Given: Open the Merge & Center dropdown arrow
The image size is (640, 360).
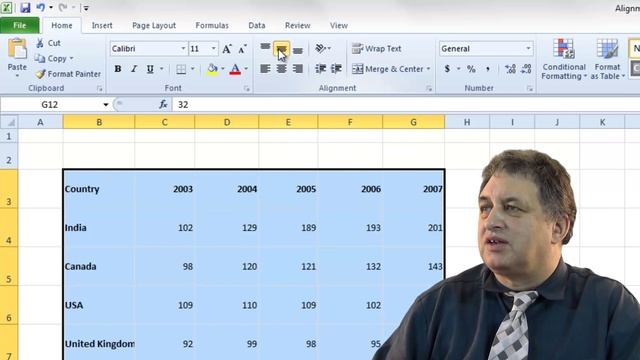Looking at the screenshot, I should 429,69.
